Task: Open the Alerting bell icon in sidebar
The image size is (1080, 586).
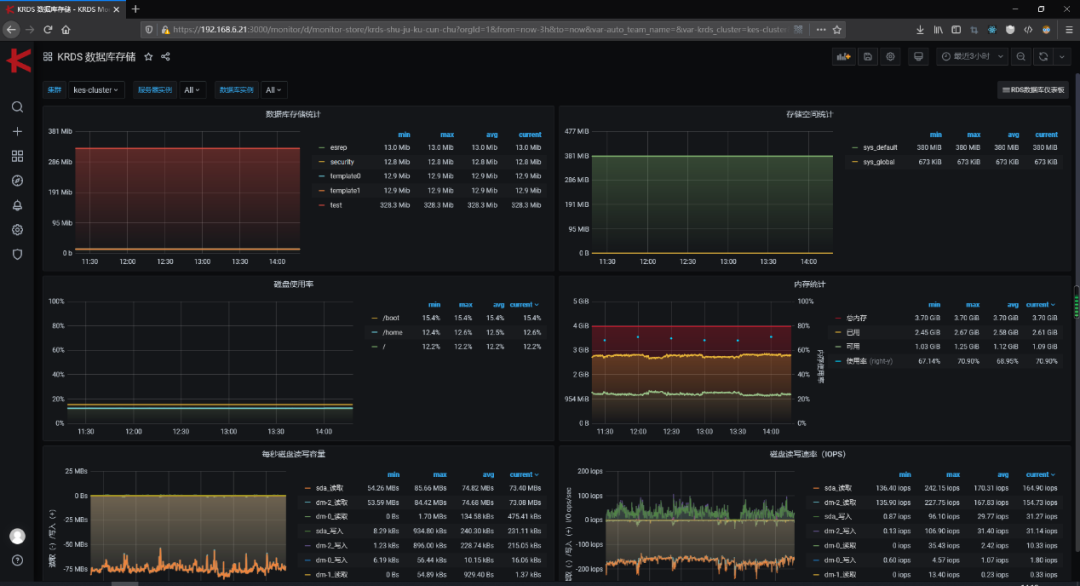Action: pyautogui.click(x=17, y=205)
